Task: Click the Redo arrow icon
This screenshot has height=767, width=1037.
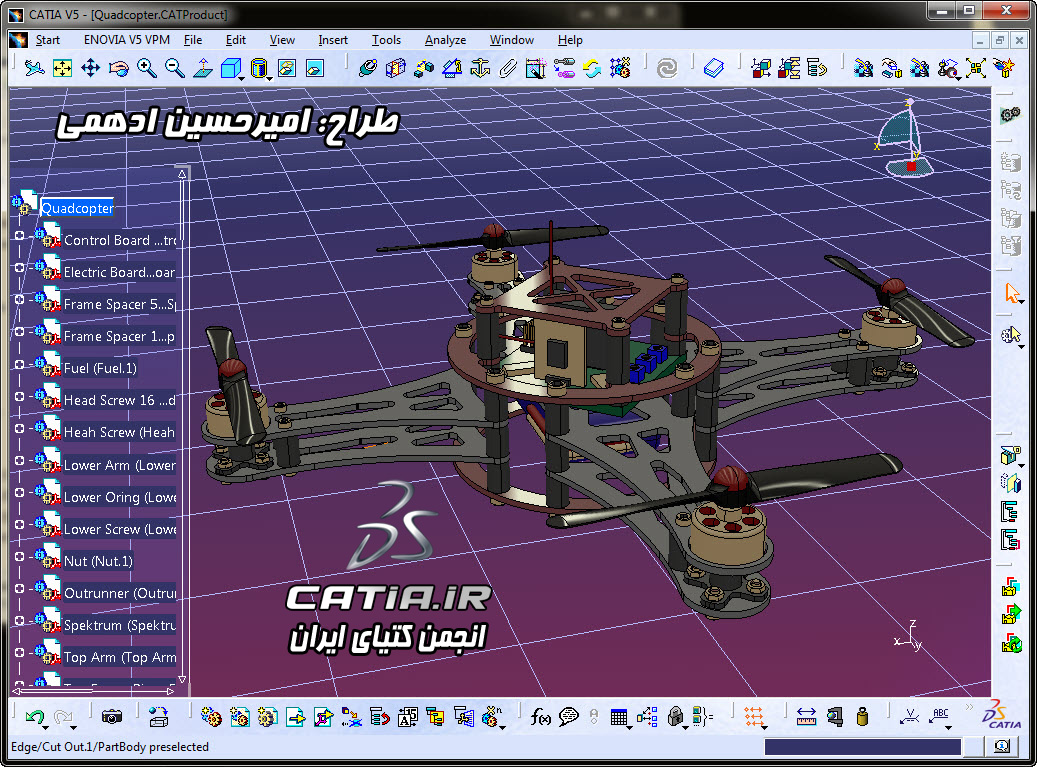Action: coord(63,717)
